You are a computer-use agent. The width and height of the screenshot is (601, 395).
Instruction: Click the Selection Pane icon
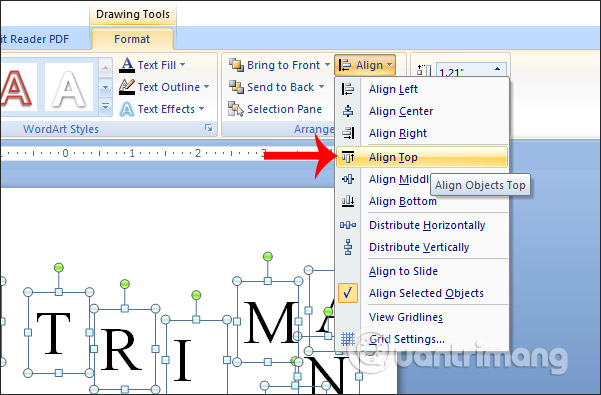tap(236, 109)
